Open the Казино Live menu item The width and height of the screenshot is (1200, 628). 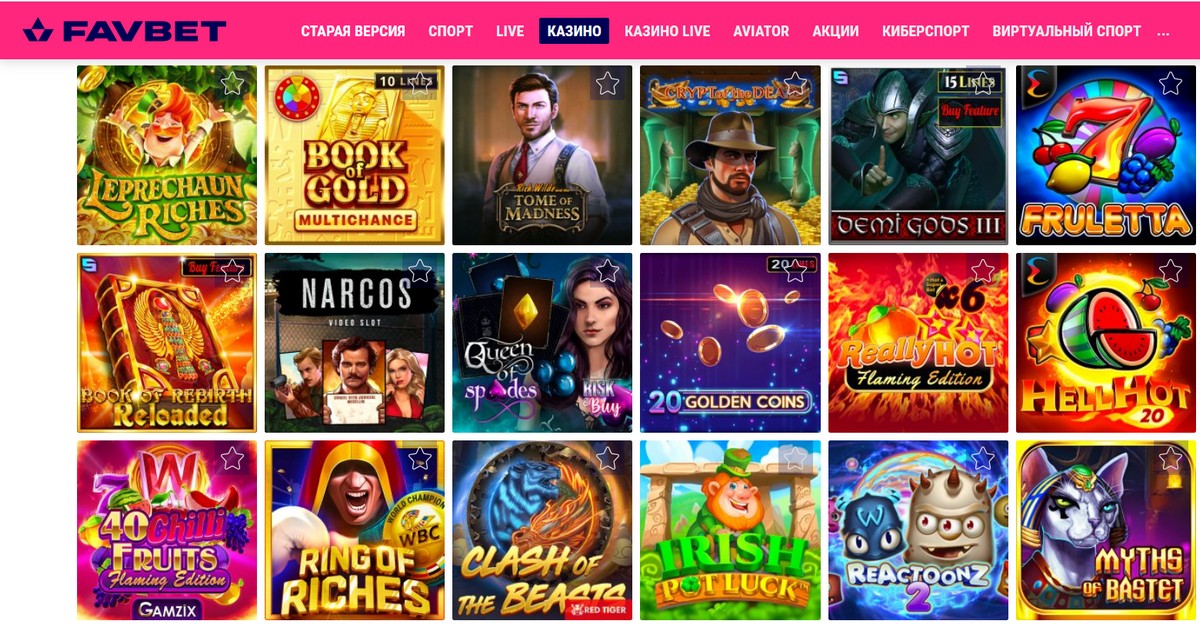(667, 31)
